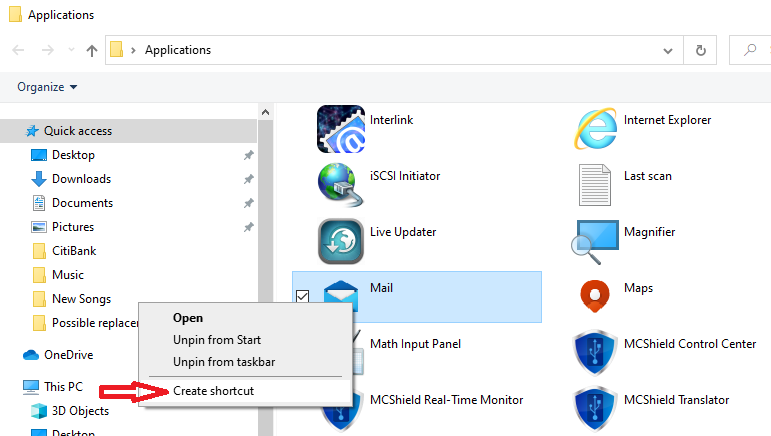Click the Downloads label in sidebar

click(82, 179)
